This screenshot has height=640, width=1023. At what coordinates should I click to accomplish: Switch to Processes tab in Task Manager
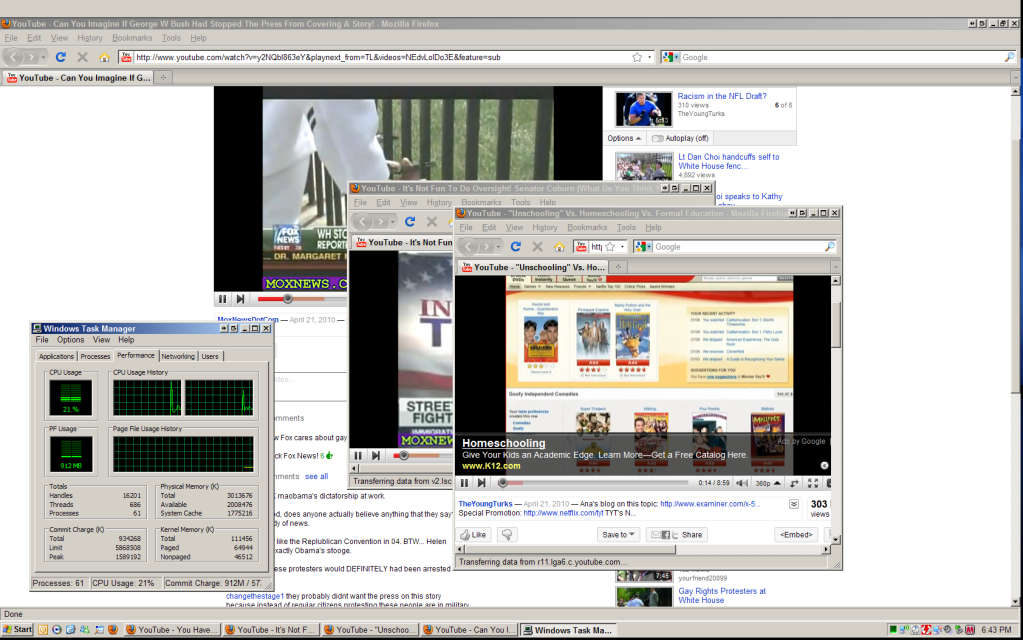pos(95,356)
